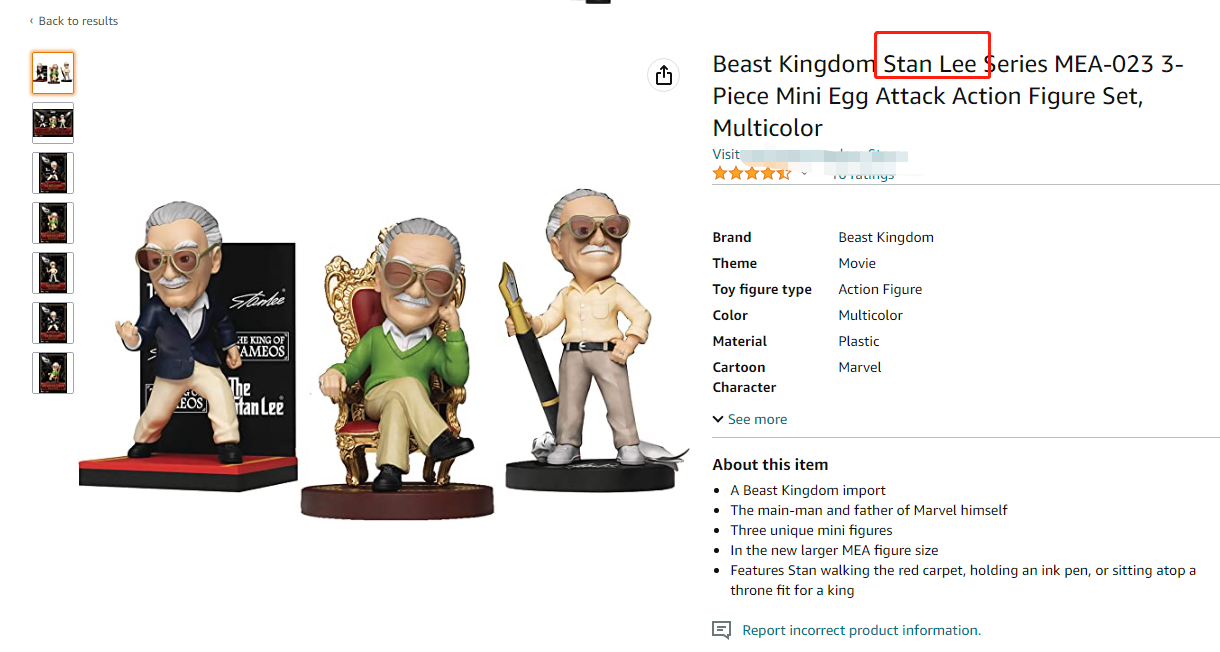The image size is (1220, 652).
Task: Select the fifth thumbnail in image list
Action: pyautogui.click(x=53, y=273)
